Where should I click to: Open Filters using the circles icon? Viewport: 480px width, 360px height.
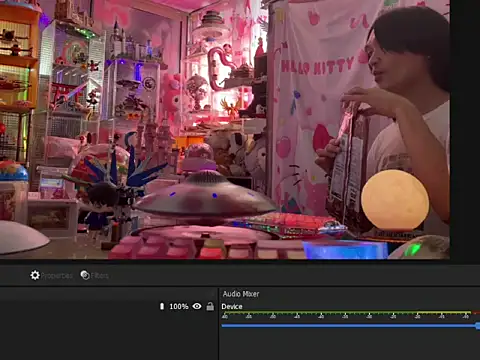85,275
